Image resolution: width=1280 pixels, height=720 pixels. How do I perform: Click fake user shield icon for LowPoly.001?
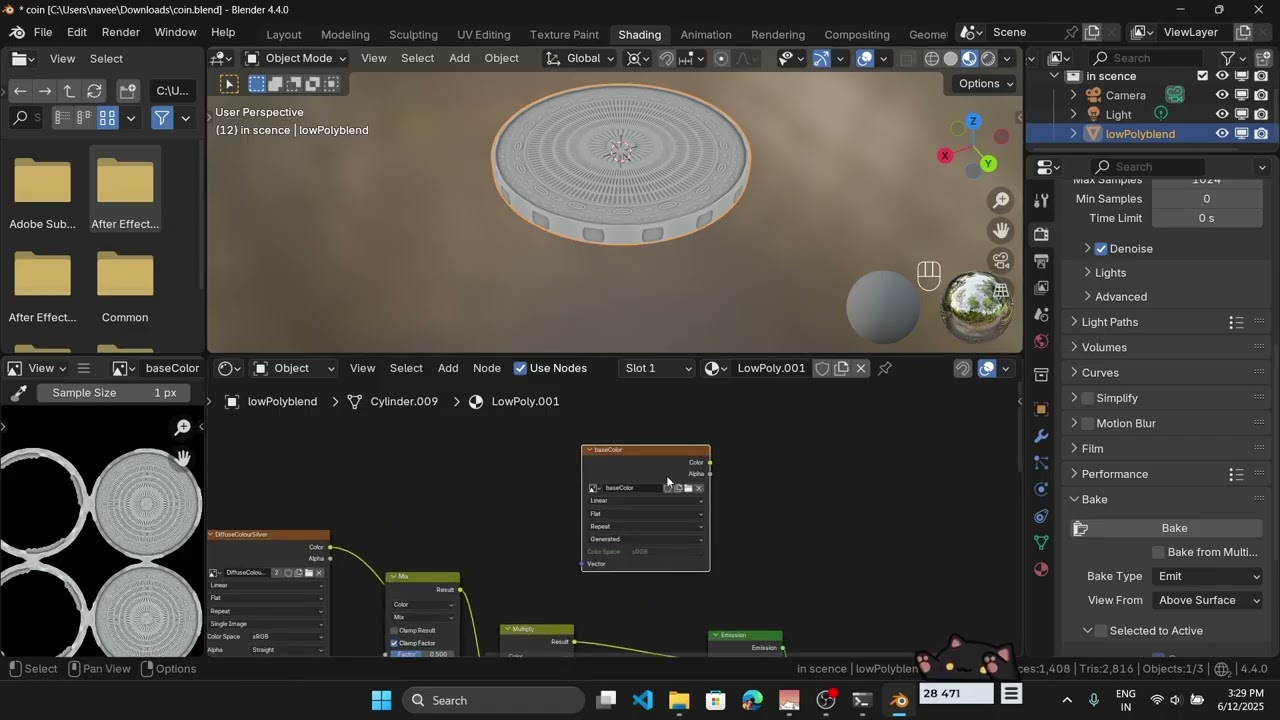822,368
